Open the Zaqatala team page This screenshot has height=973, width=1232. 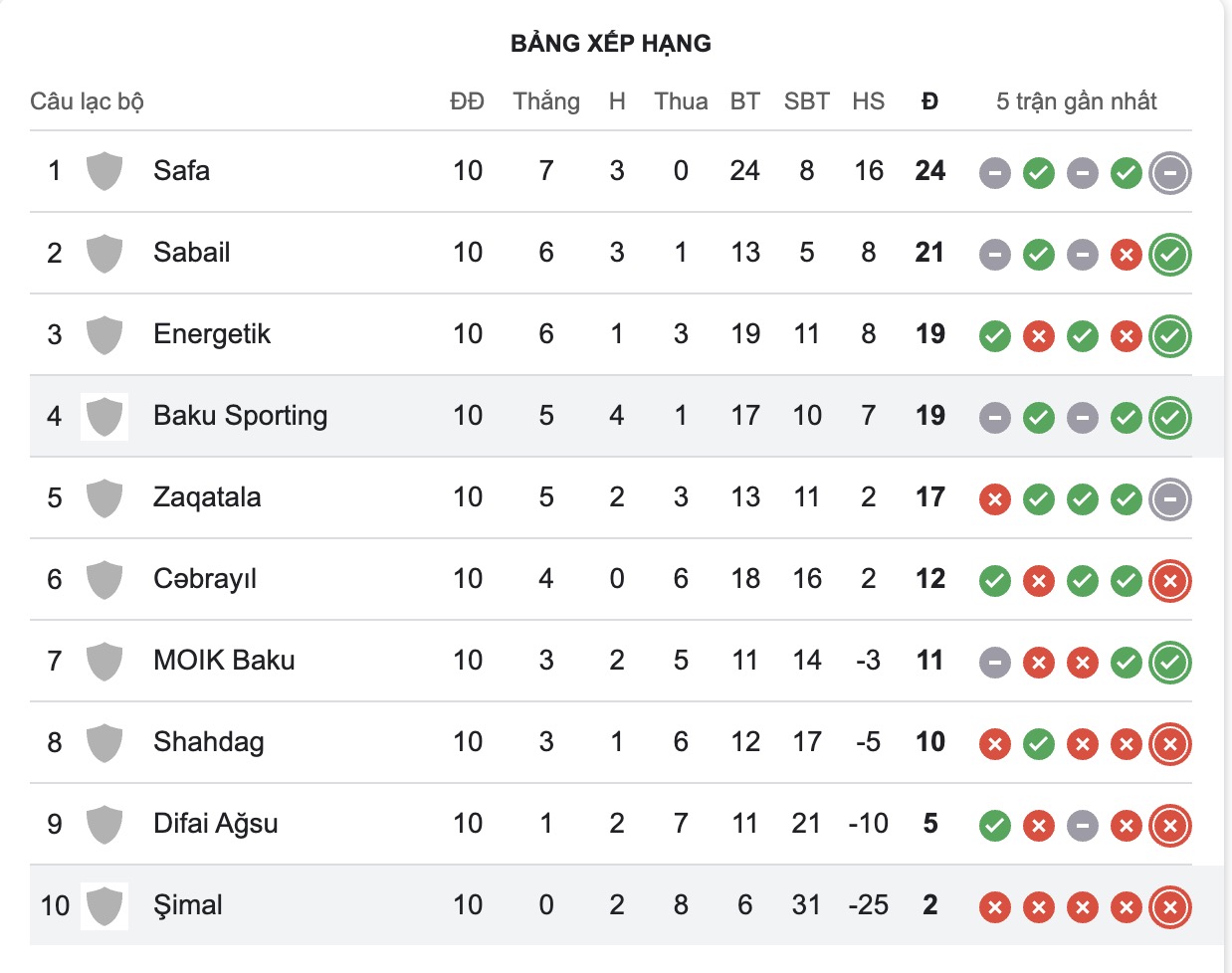tap(207, 497)
